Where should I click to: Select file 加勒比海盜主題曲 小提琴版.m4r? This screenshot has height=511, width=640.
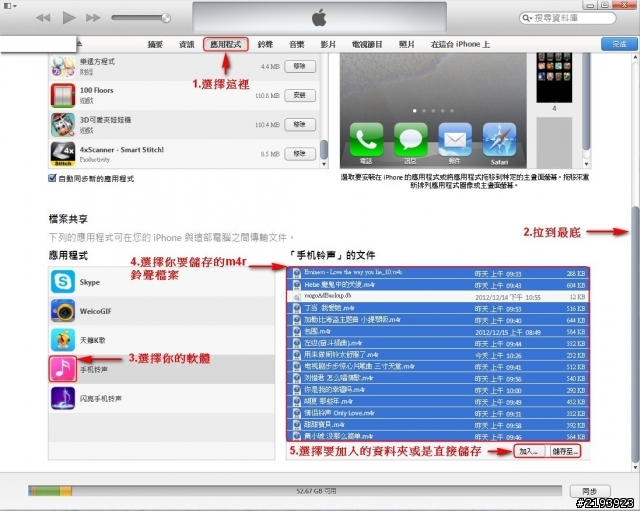pos(438,320)
